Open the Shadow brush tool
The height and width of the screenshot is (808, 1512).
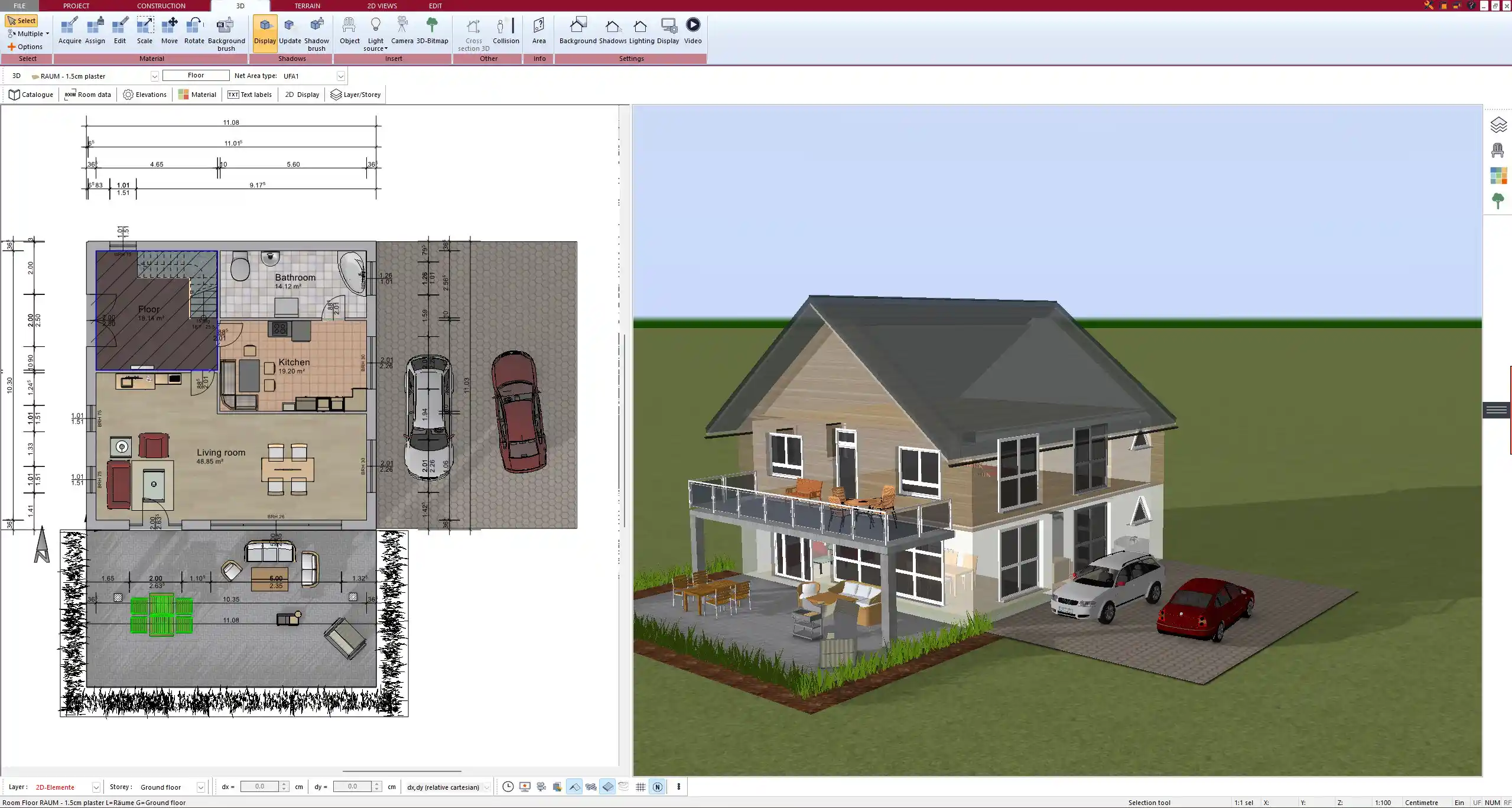coord(316,33)
